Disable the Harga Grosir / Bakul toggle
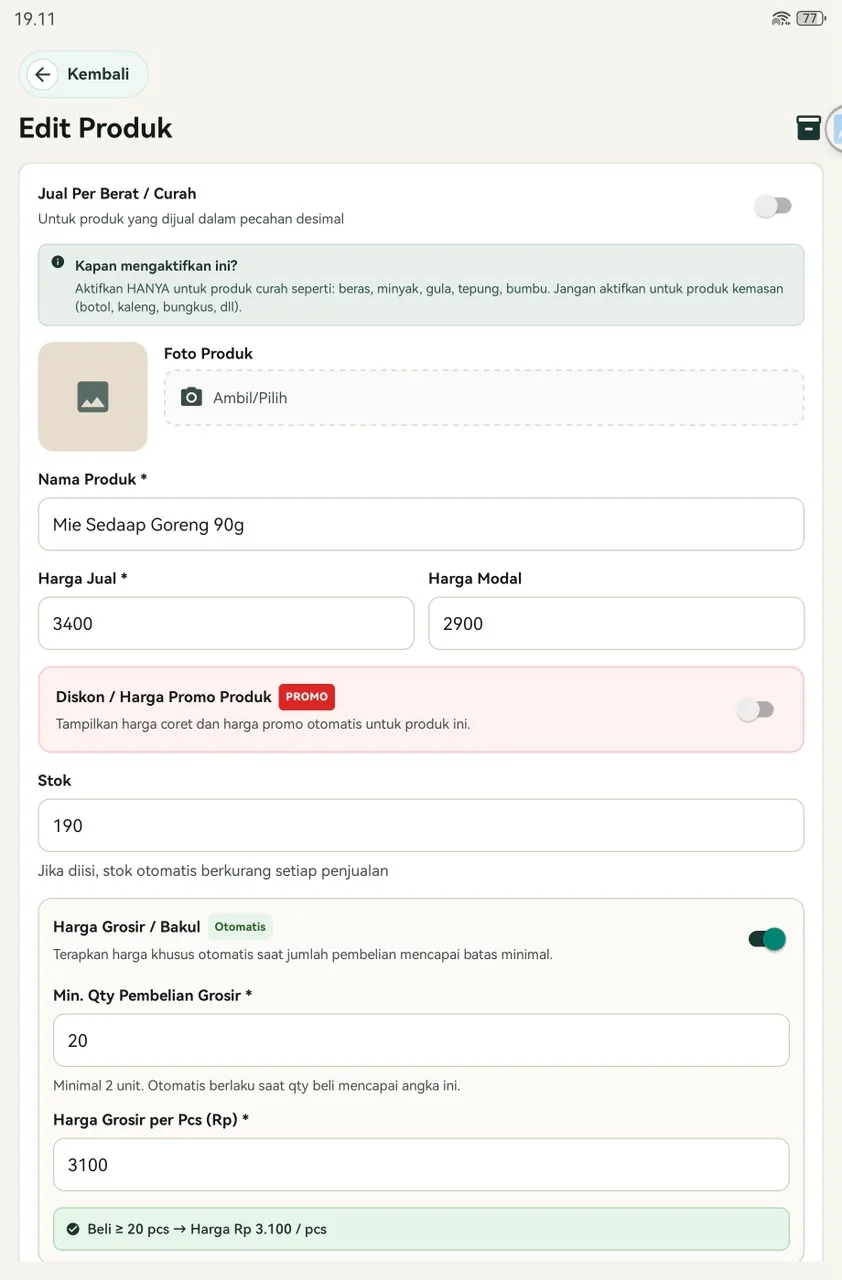This screenshot has width=842, height=1280. pos(767,939)
